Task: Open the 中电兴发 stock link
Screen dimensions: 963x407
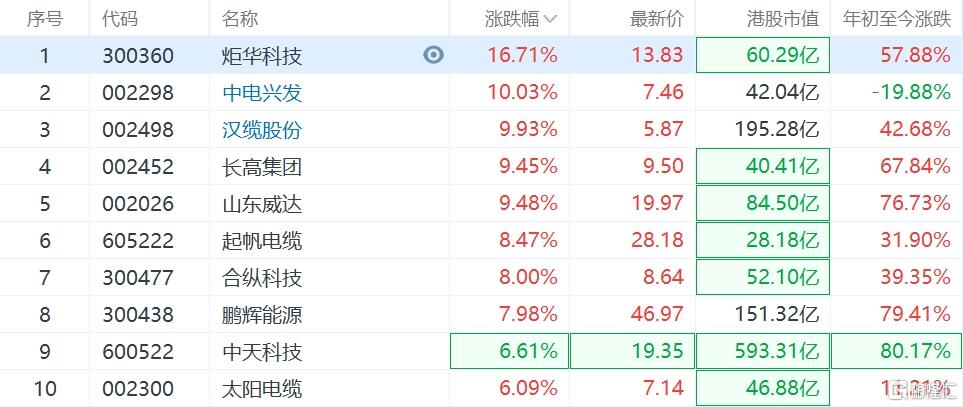Action: 262,93
